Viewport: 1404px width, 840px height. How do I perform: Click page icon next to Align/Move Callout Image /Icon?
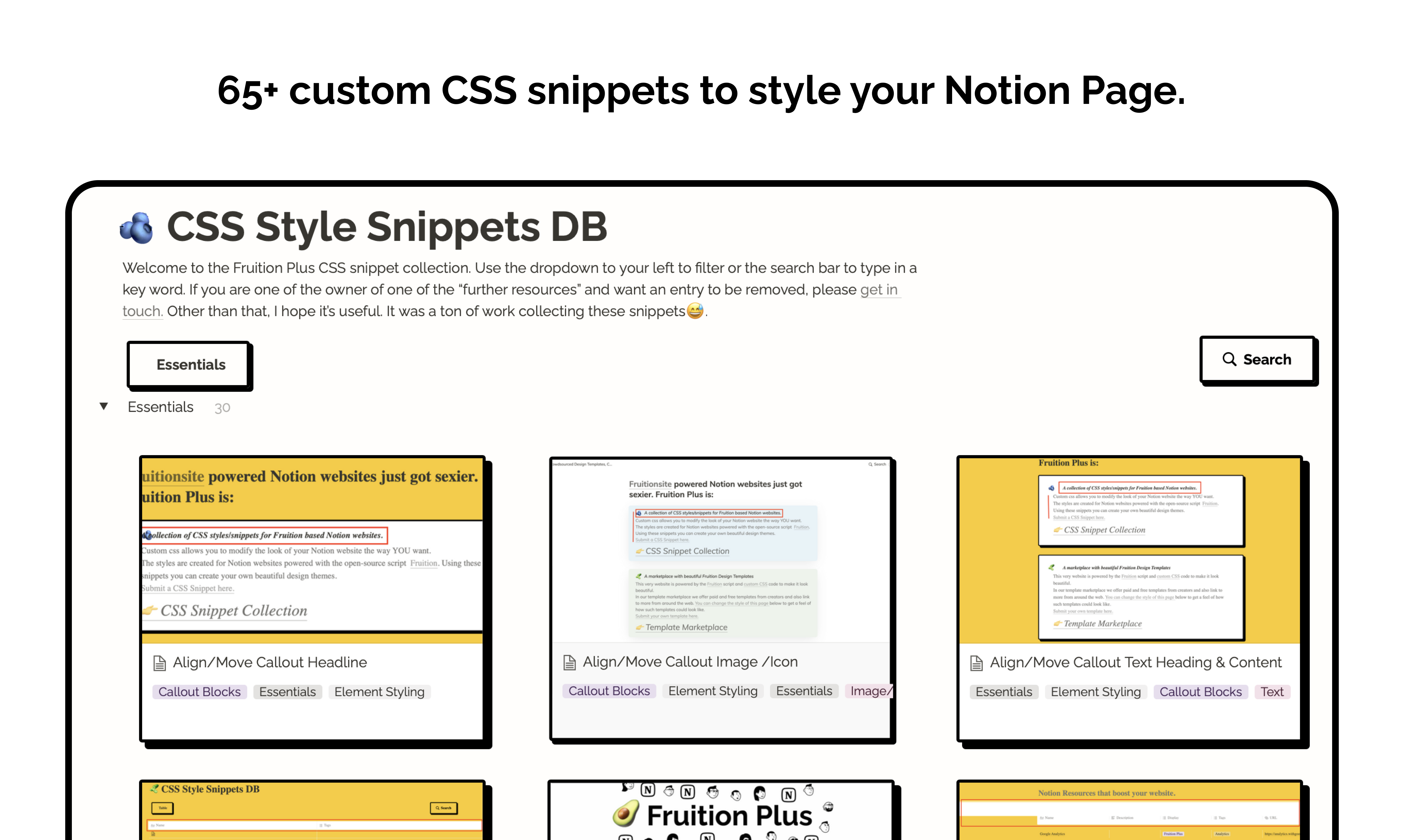pos(570,662)
